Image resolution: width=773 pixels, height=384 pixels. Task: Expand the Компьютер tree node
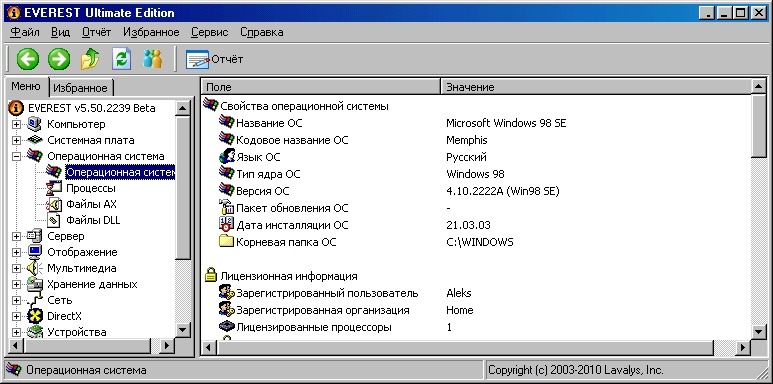click(x=16, y=124)
